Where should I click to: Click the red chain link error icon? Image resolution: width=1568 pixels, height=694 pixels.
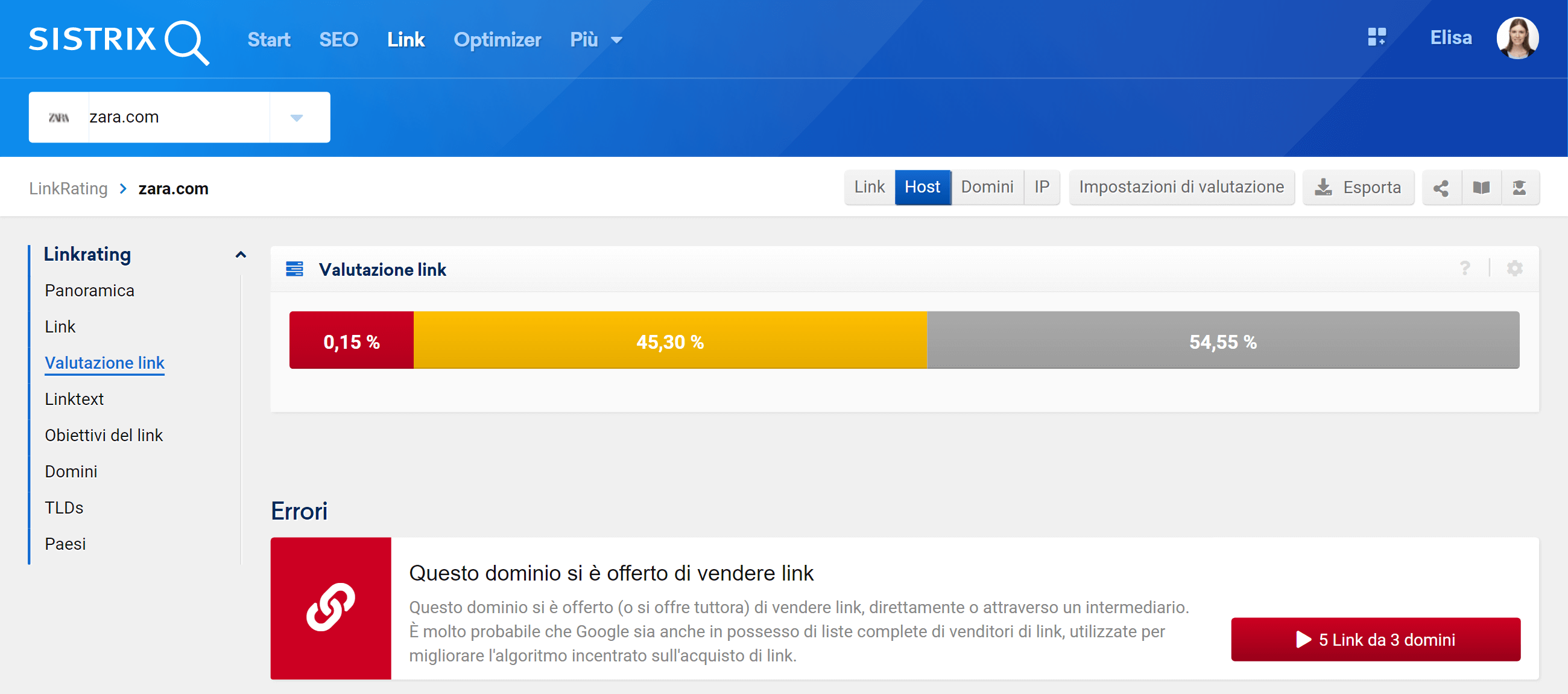(330, 608)
